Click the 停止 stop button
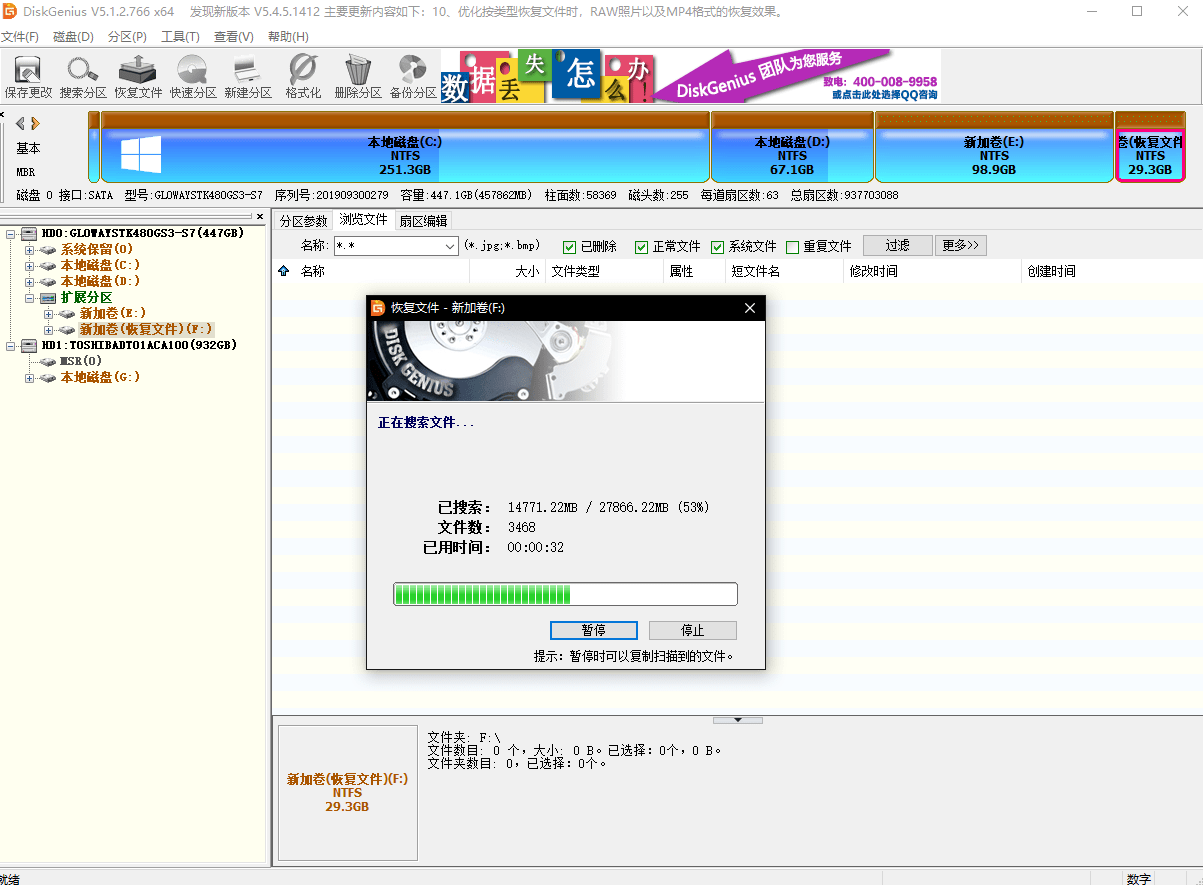The height and width of the screenshot is (885, 1203). (x=693, y=630)
